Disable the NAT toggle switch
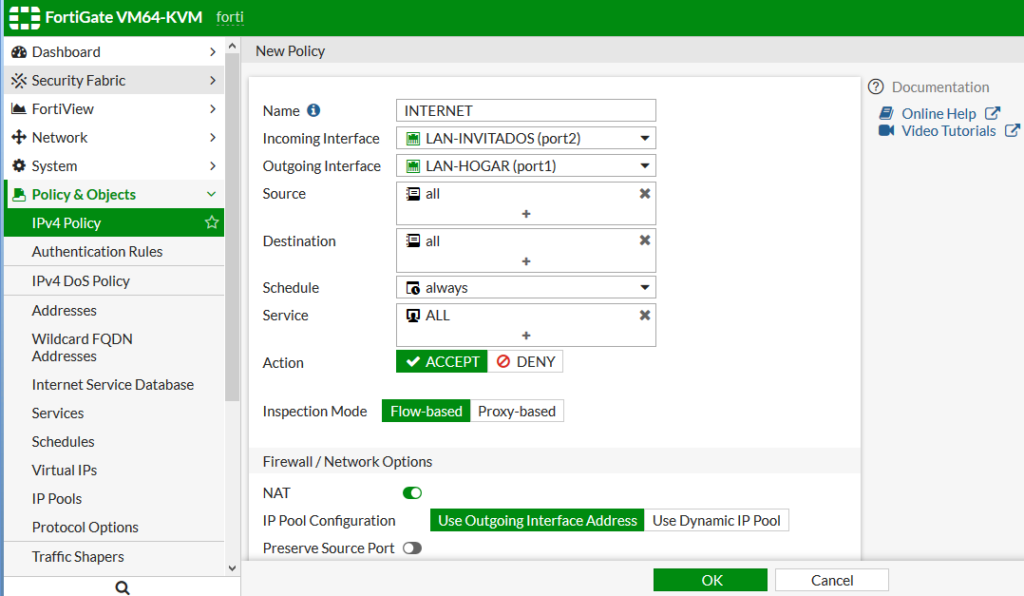Screen dimensions: 1024x596 click(x=412, y=493)
